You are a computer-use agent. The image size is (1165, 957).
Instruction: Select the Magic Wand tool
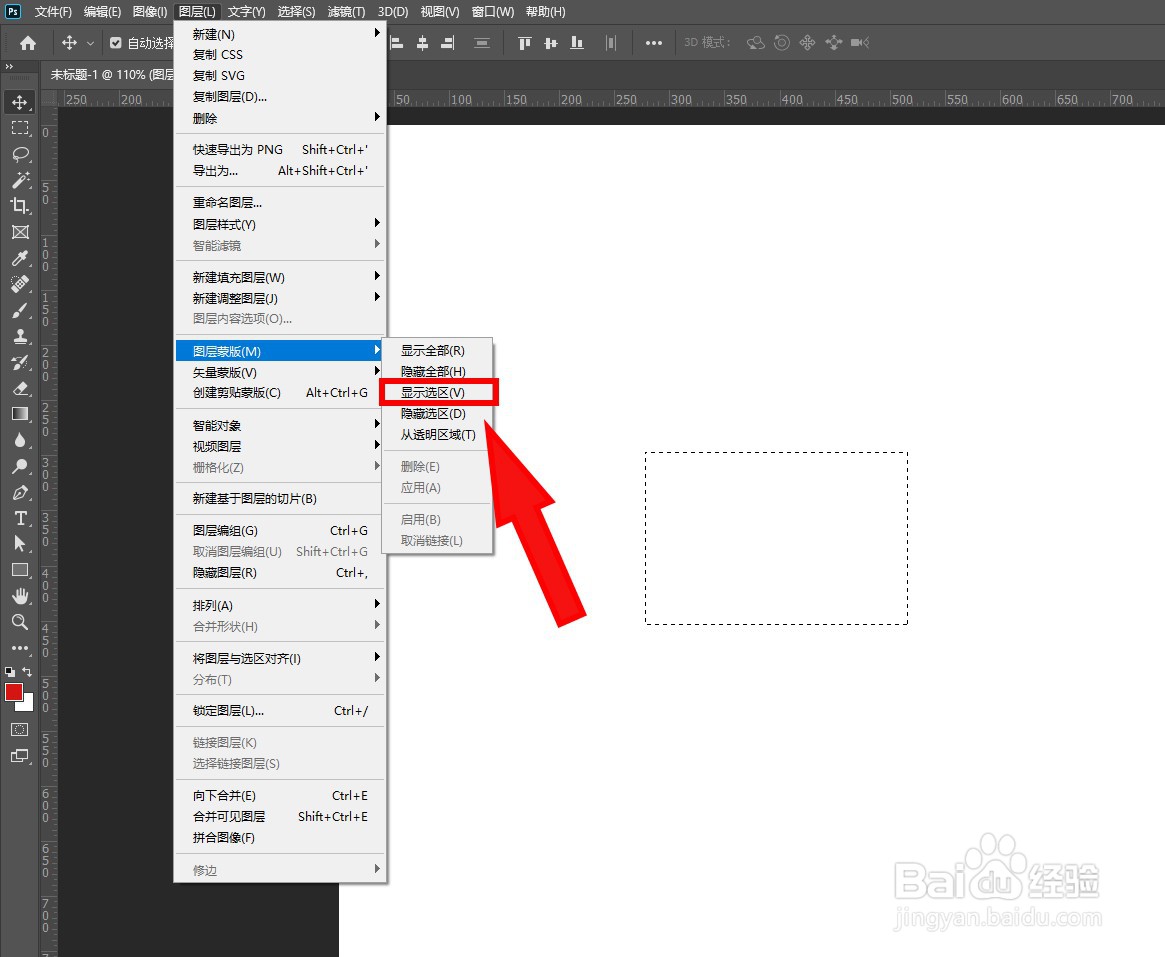[x=20, y=180]
